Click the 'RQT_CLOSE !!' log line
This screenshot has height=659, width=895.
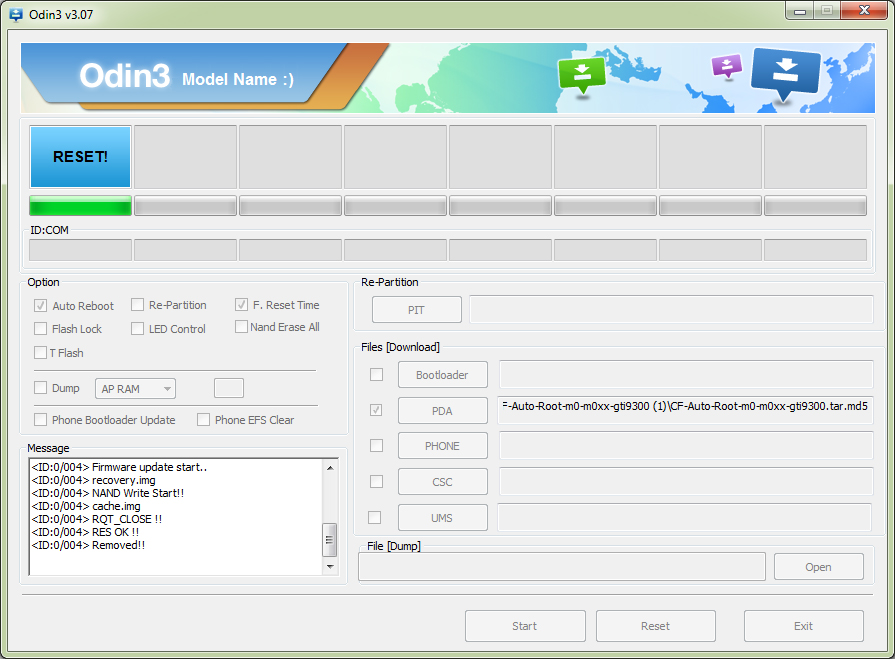pos(97,519)
